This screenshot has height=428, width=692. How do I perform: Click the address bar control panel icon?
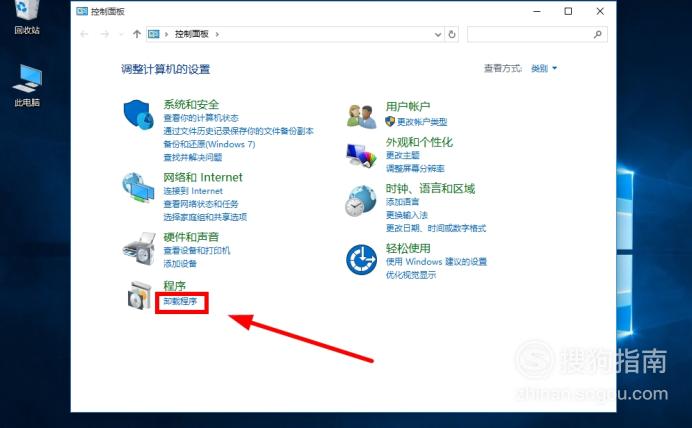pyautogui.click(x=154, y=34)
